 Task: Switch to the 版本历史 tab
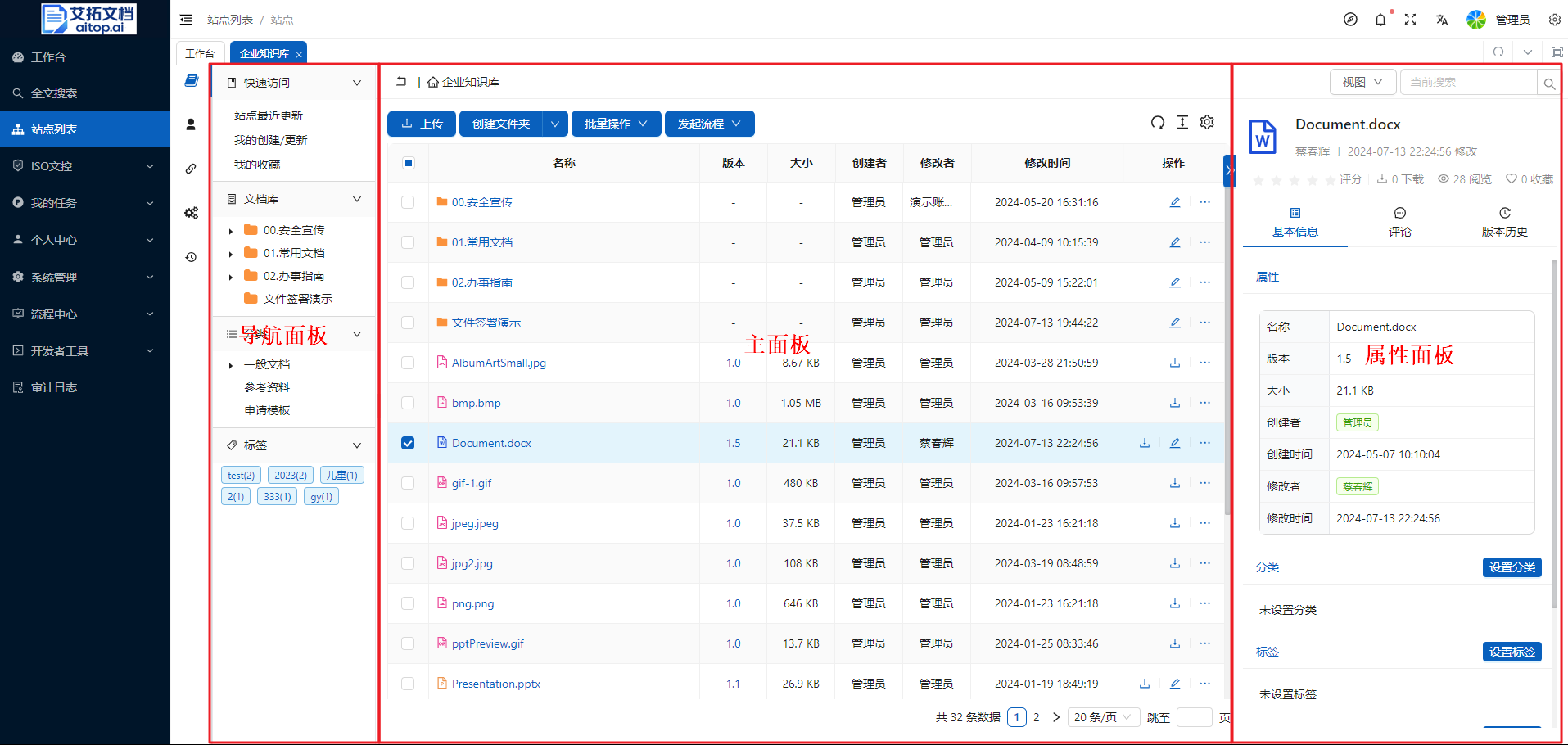[x=1504, y=222]
